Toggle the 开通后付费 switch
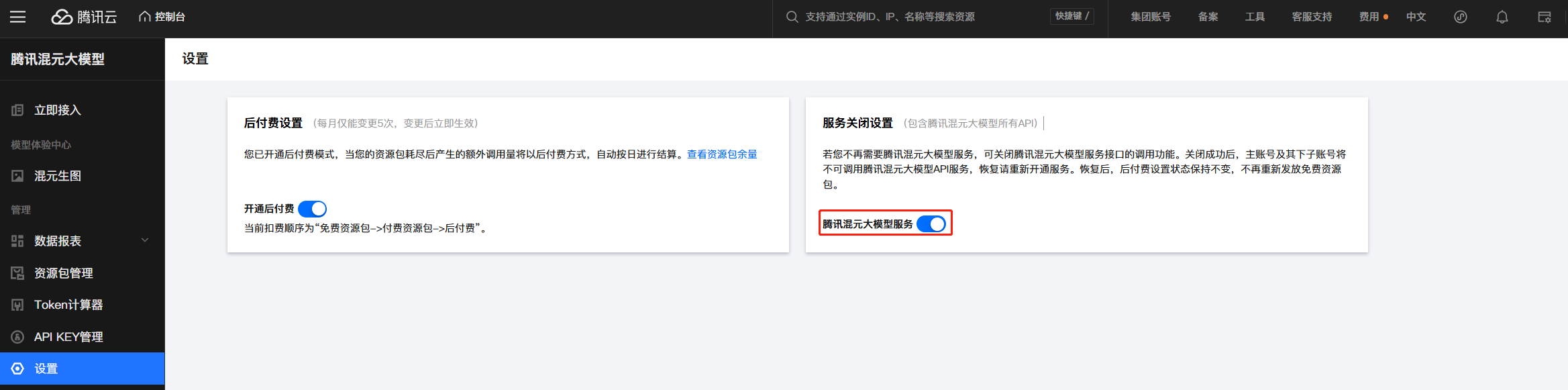 pos(312,209)
